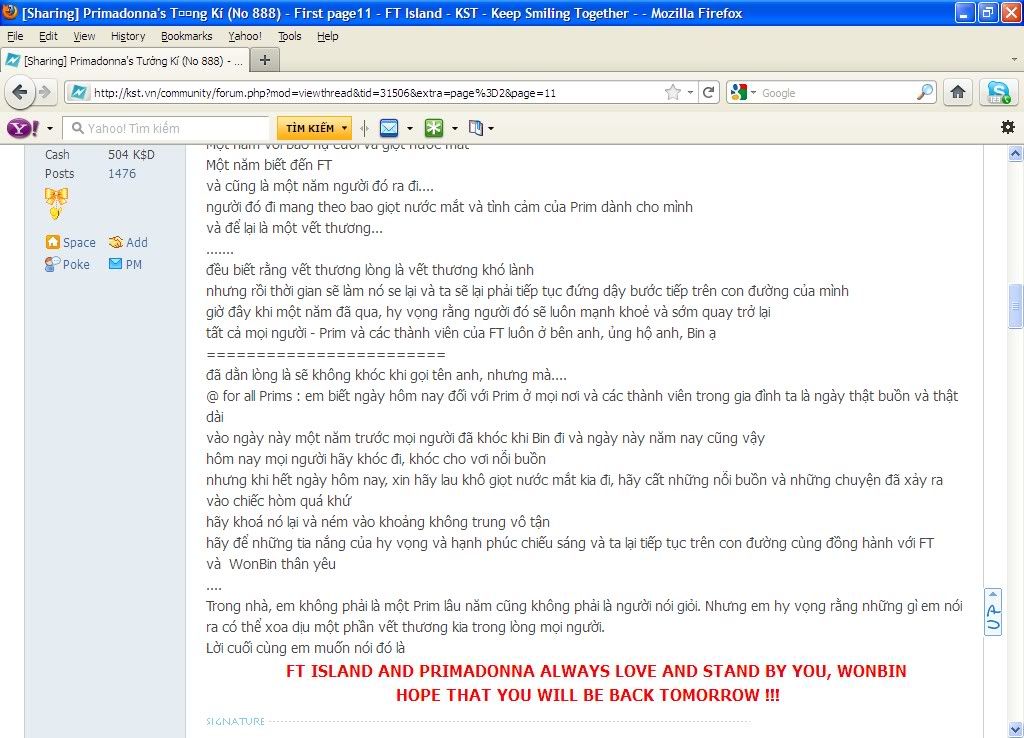Click the Forward navigation arrow
Image resolution: width=1024 pixels, height=738 pixels.
44,92
